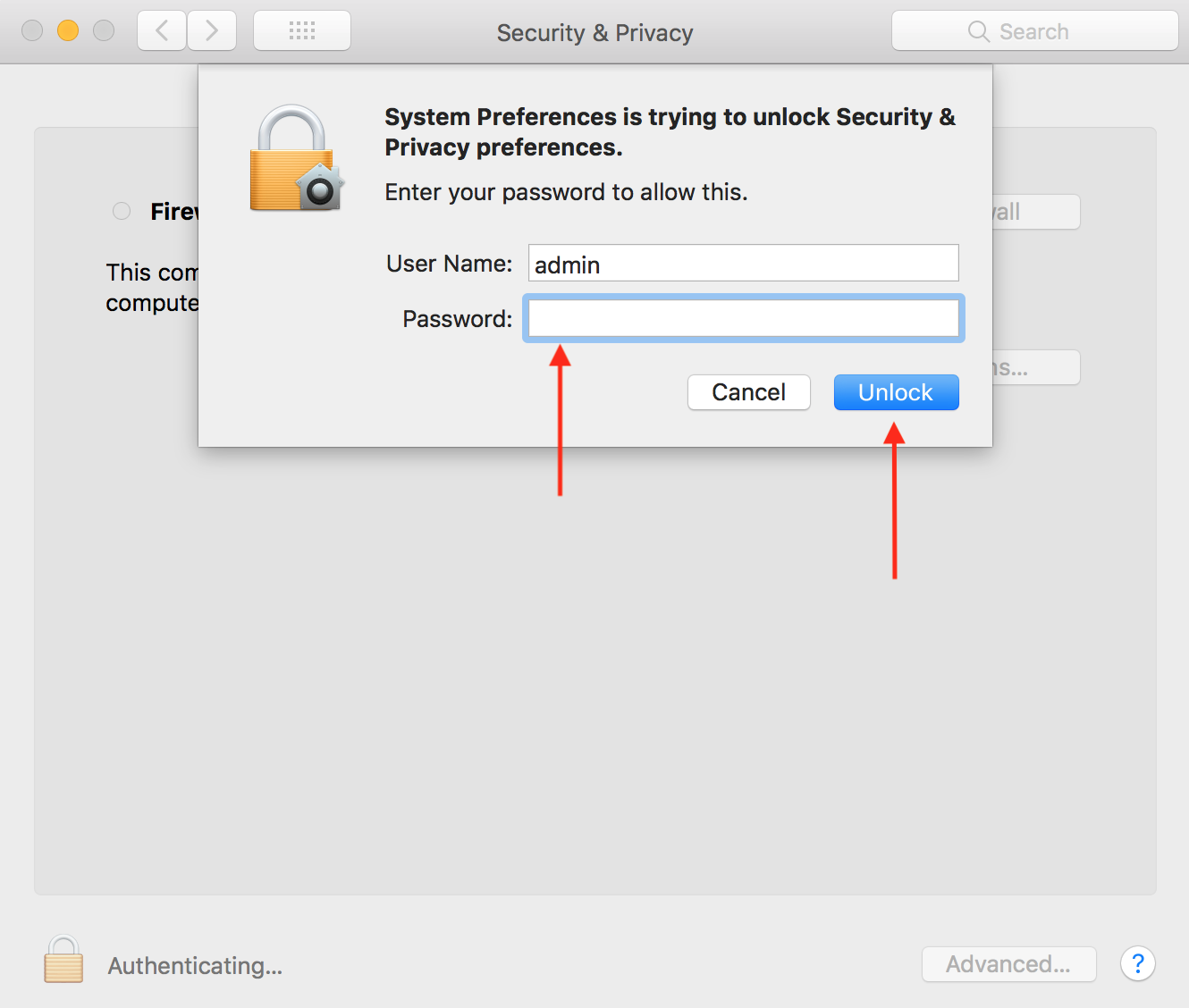The width and height of the screenshot is (1189, 1008).
Task: Click the partially hidden Options button
Action: coord(1036,367)
